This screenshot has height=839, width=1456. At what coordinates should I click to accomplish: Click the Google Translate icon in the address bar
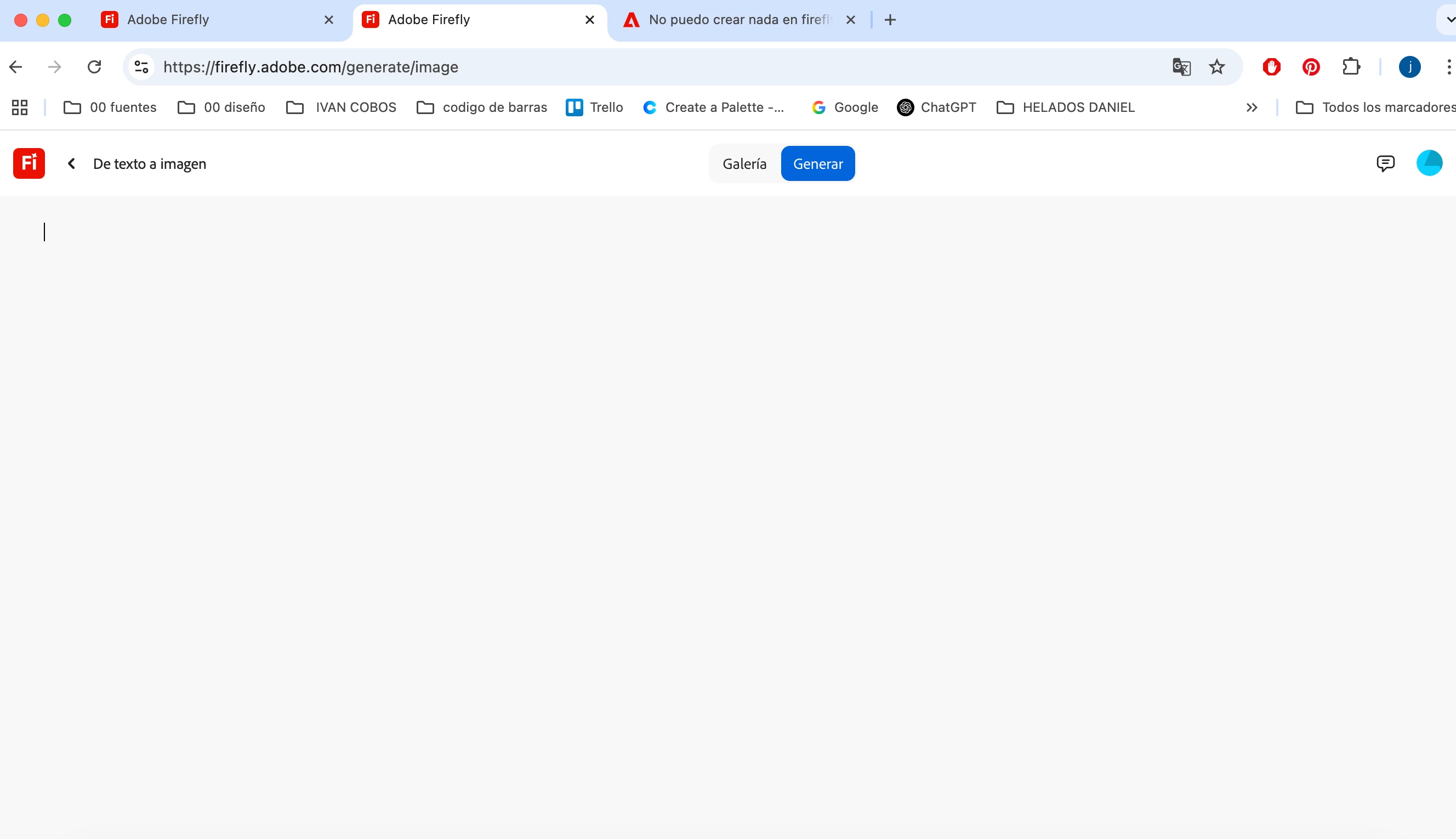[1181, 67]
